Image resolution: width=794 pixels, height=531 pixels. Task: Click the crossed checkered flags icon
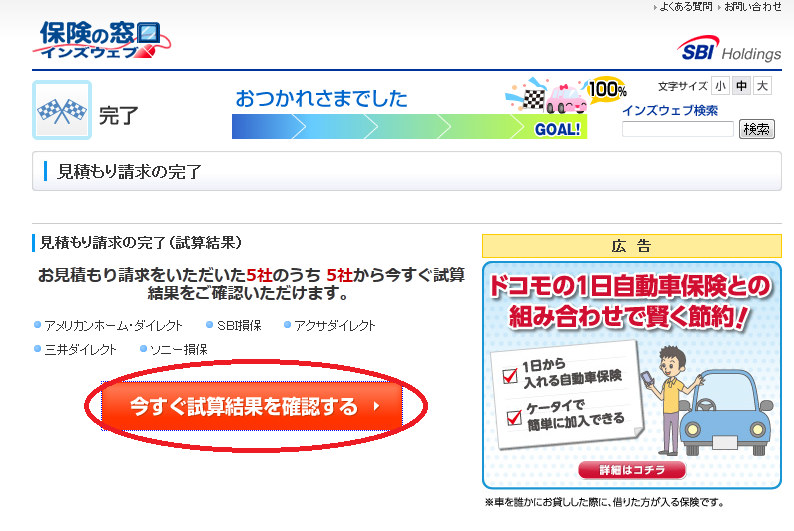point(62,110)
